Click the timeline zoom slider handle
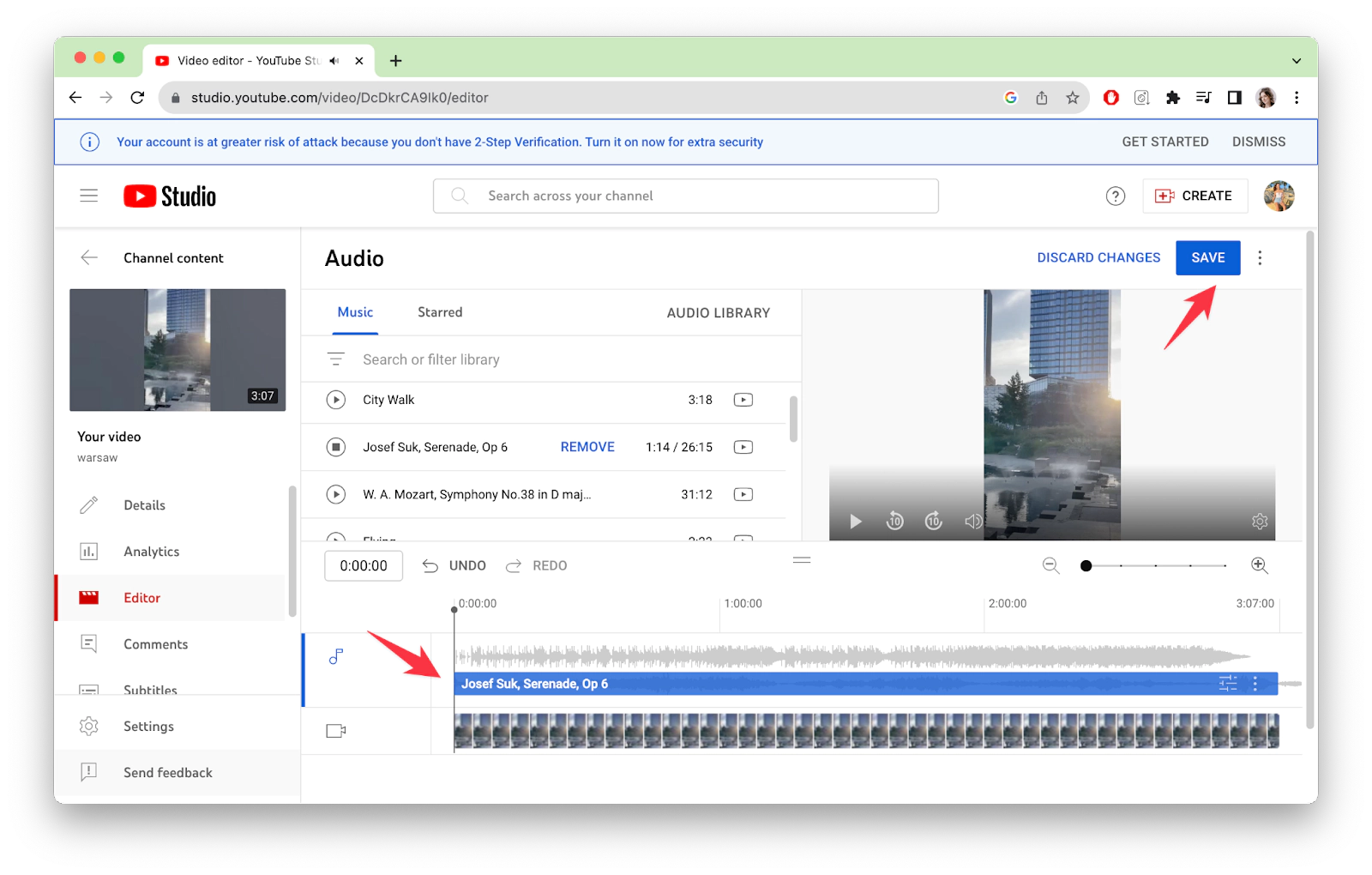The image size is (1372, 875). (1086, 566)
